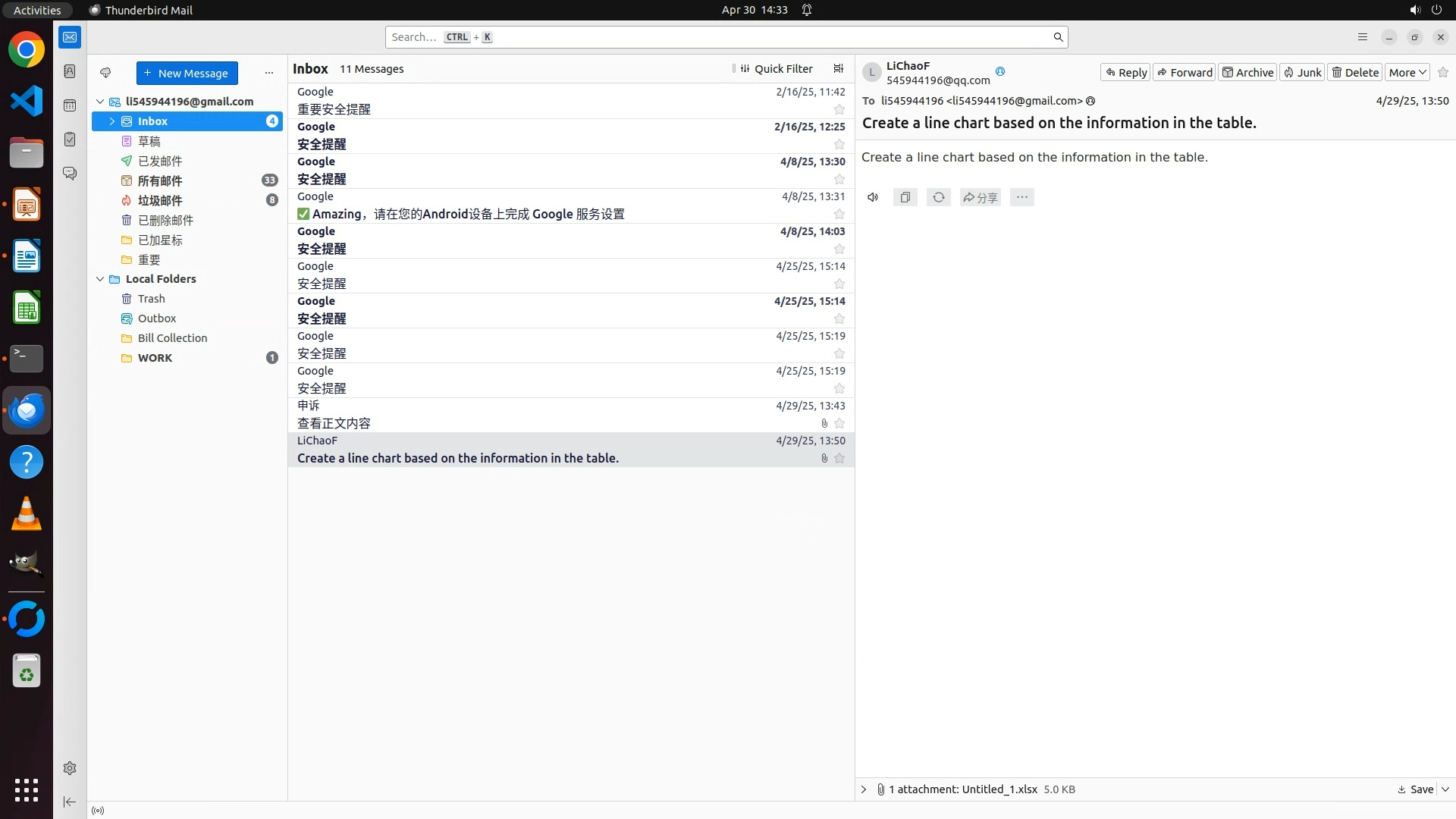Viewport: 1456px width, 819px height.
Task: Collapse the li545944196@gmail.com account tree
Action: (100, 101)
